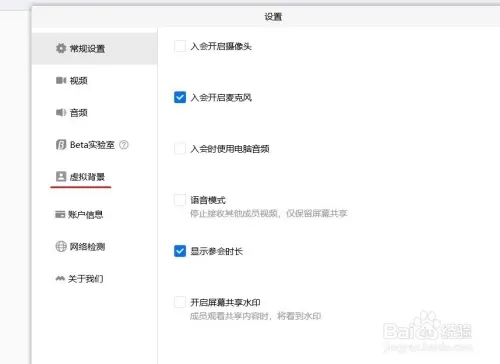Enable 入会开启摄像头 checkbox
Screen dimensions: 500x364
pyautogui.click(x=180, y=46)
